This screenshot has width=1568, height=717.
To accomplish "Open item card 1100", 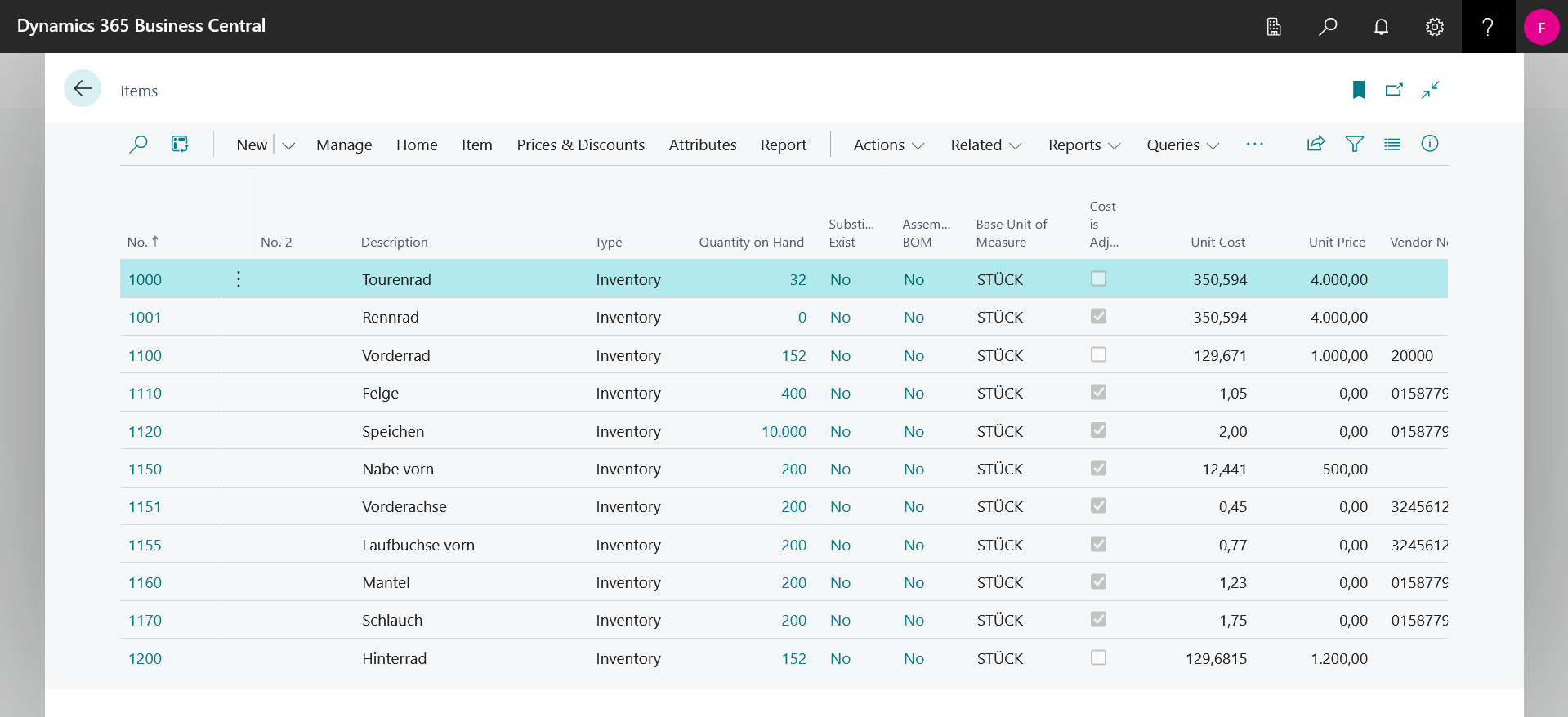I will coord(145,355).
